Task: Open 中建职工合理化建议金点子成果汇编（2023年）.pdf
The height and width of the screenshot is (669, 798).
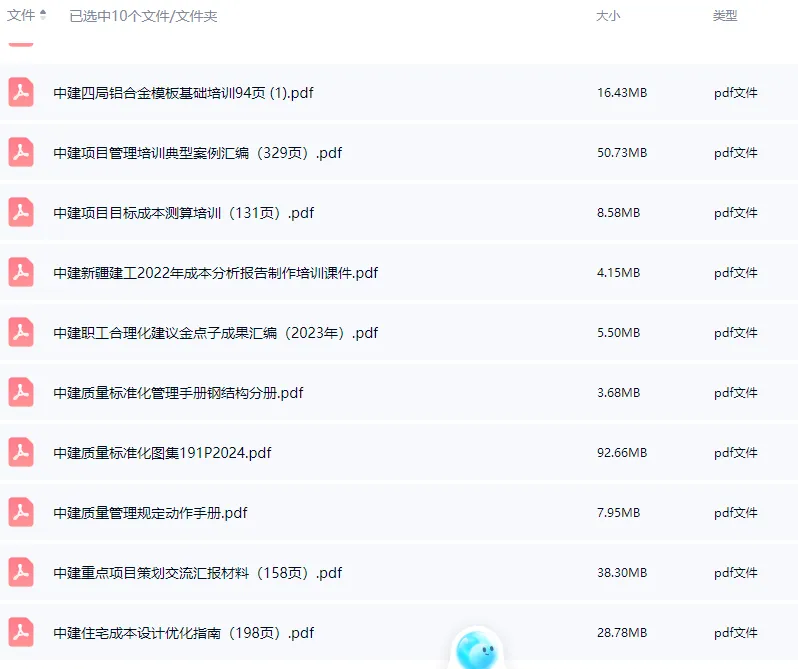Action: [215, 333]
